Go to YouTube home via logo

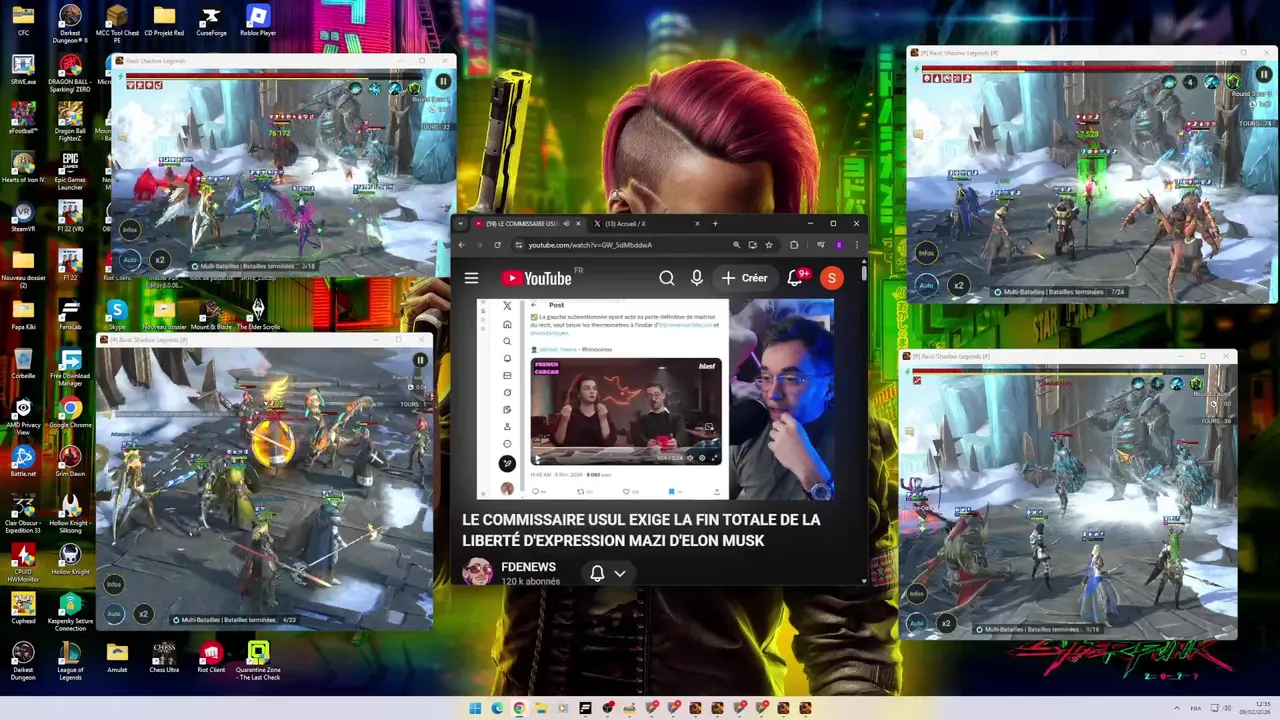coord(536,278)
